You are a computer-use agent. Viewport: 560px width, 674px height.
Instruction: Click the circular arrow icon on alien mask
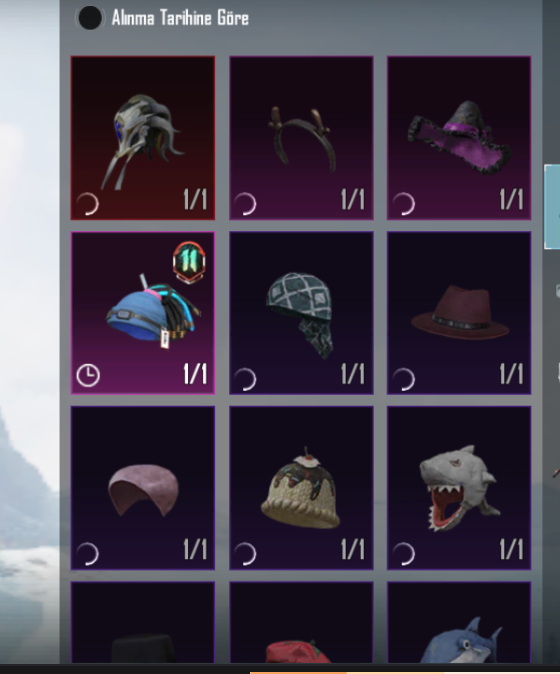(88, 203)
